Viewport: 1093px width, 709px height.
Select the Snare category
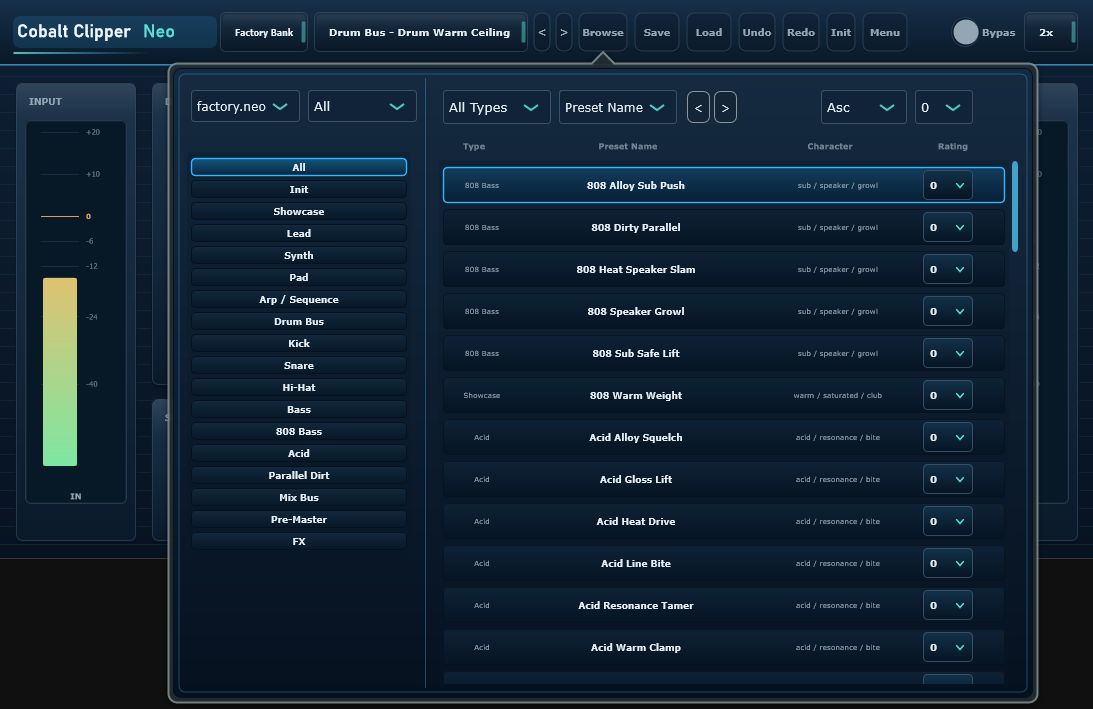point(298,365)
